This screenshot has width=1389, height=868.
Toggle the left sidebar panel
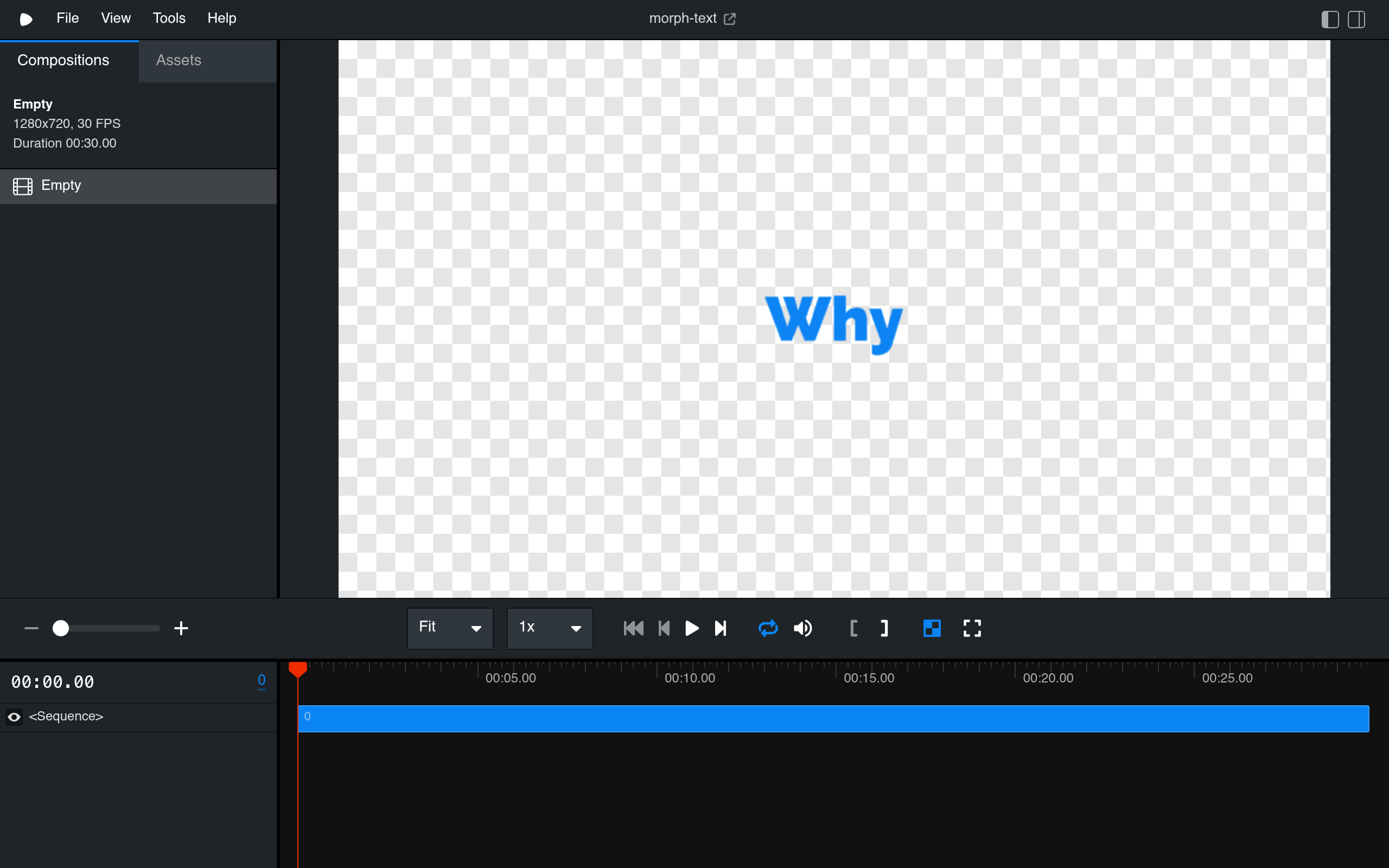pos(1330,19)
